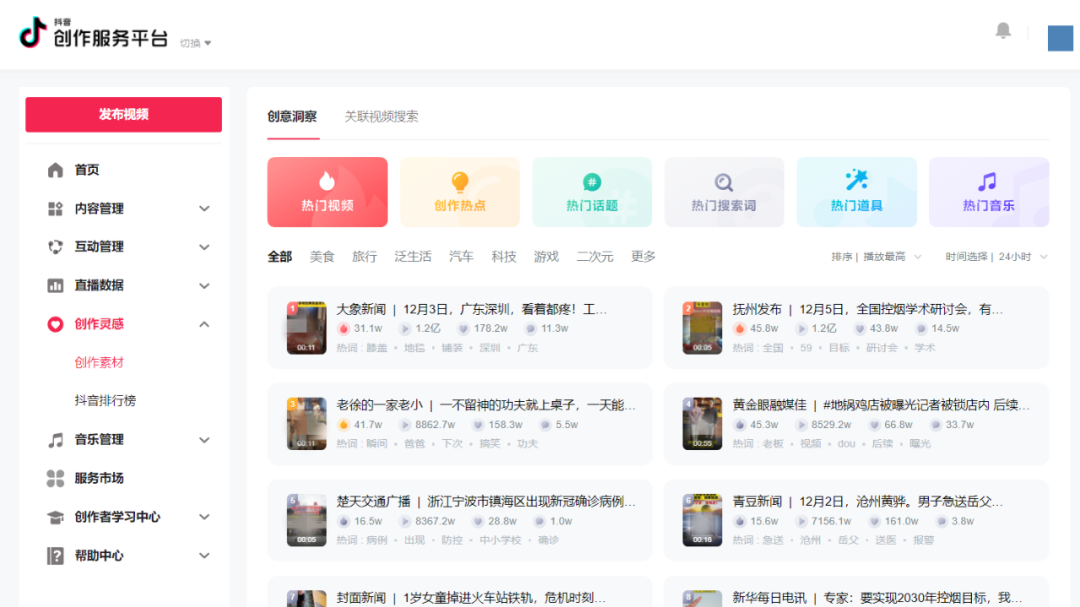The image size is (1080, 607).
Task: Click the 直播数据 chart icon
Action: click(55, 285)
